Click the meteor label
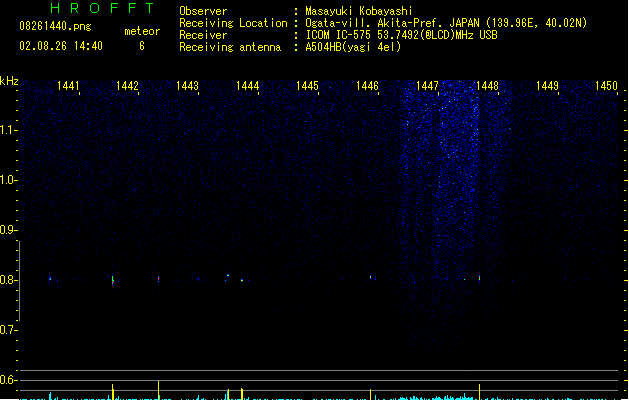 [142, 31]
